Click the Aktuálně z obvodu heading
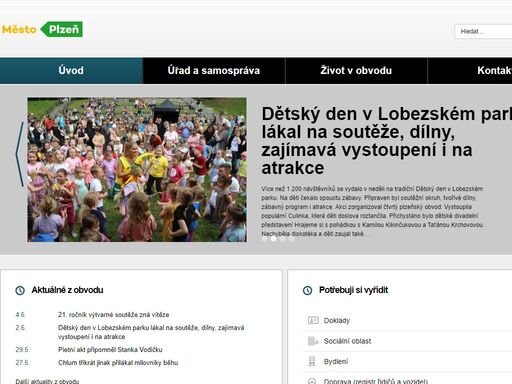Image resolution: width=512 pixels, height=384 pixels. click(67, 290)
